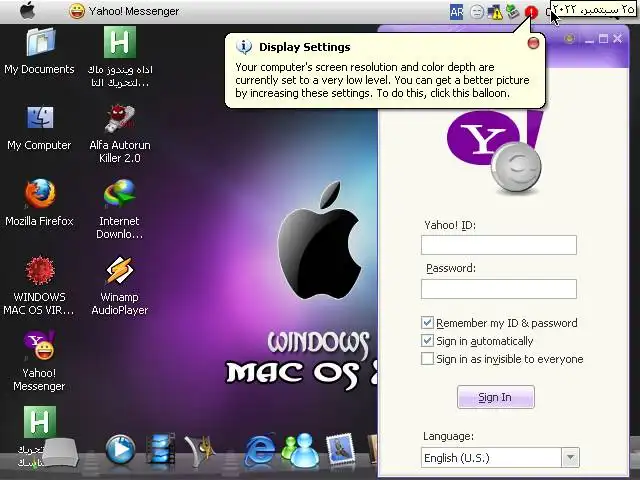The image size is (640, 480).
Task: Open the Yahoo! Messenger menu bar item
Action: tap(124, 11)
